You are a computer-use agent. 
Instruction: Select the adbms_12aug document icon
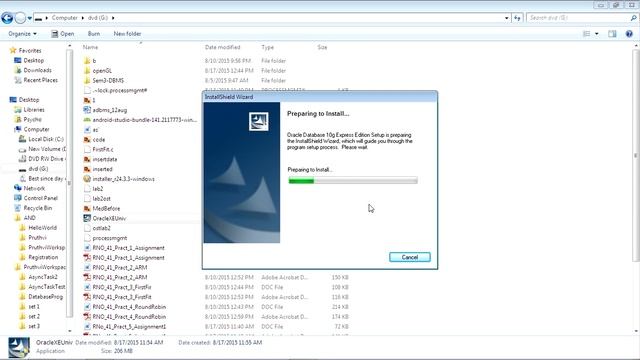click(x=87, y=110)
